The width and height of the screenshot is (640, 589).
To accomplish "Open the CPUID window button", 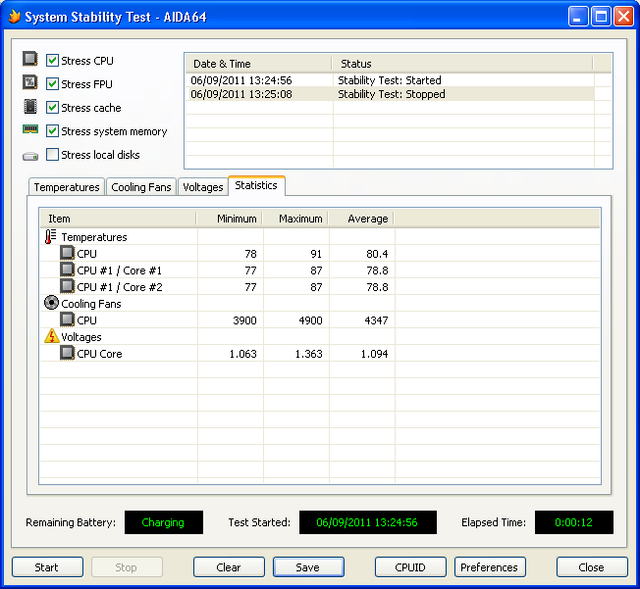I will 410,567.
